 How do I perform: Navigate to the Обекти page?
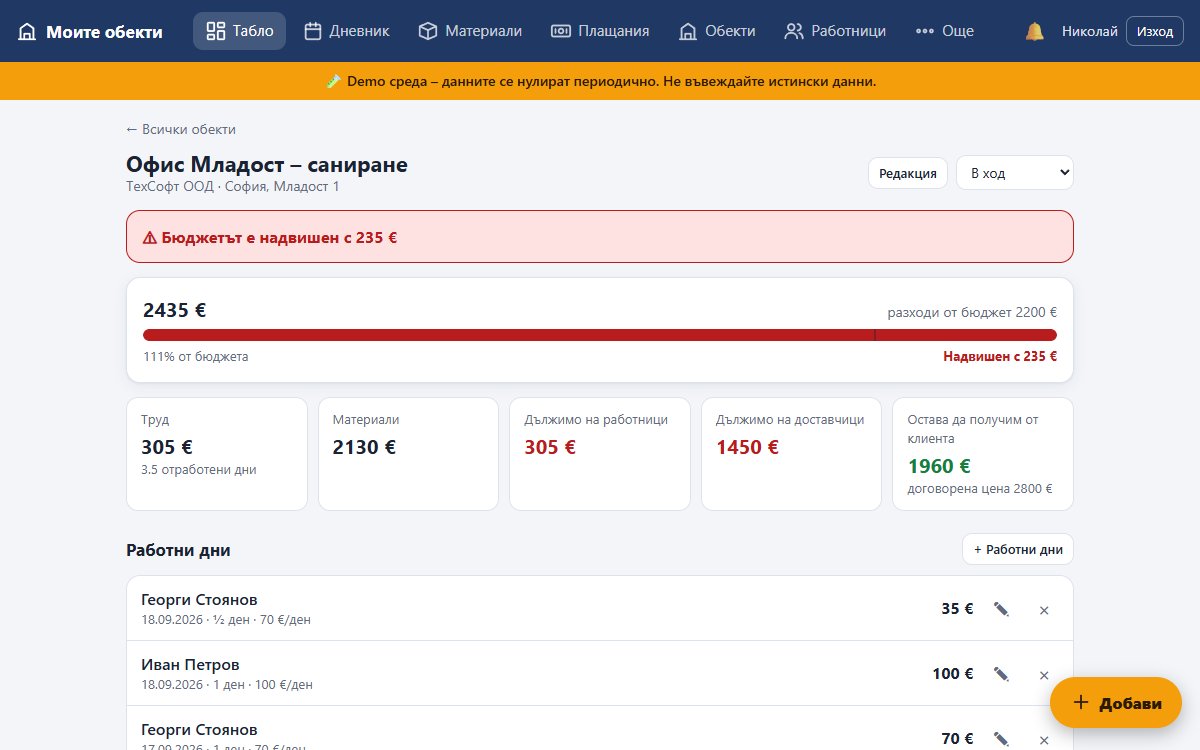coord(717,31)
